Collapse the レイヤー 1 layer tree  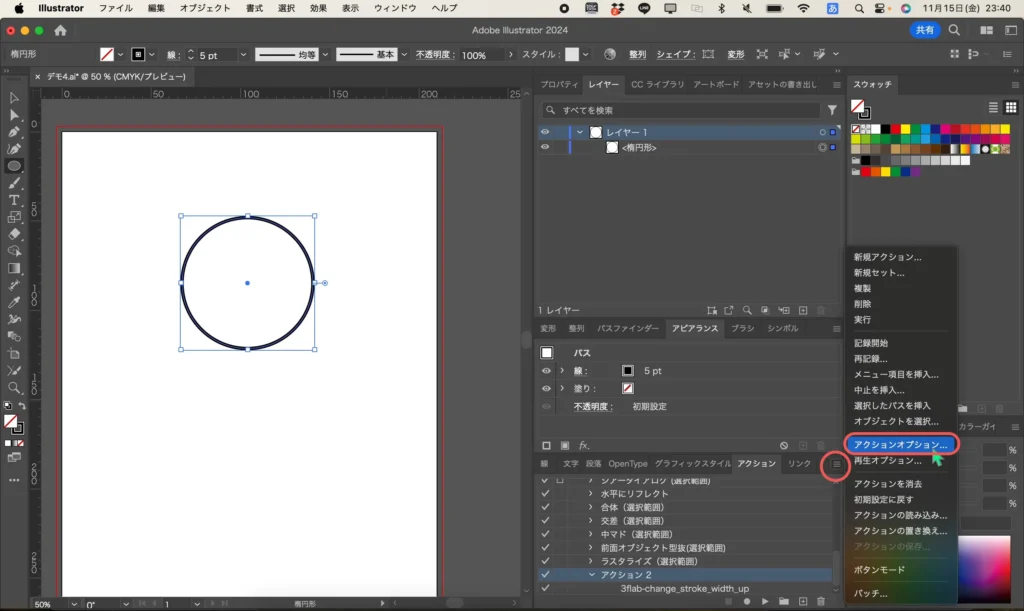pyautogui.click(x=580, y=132)
